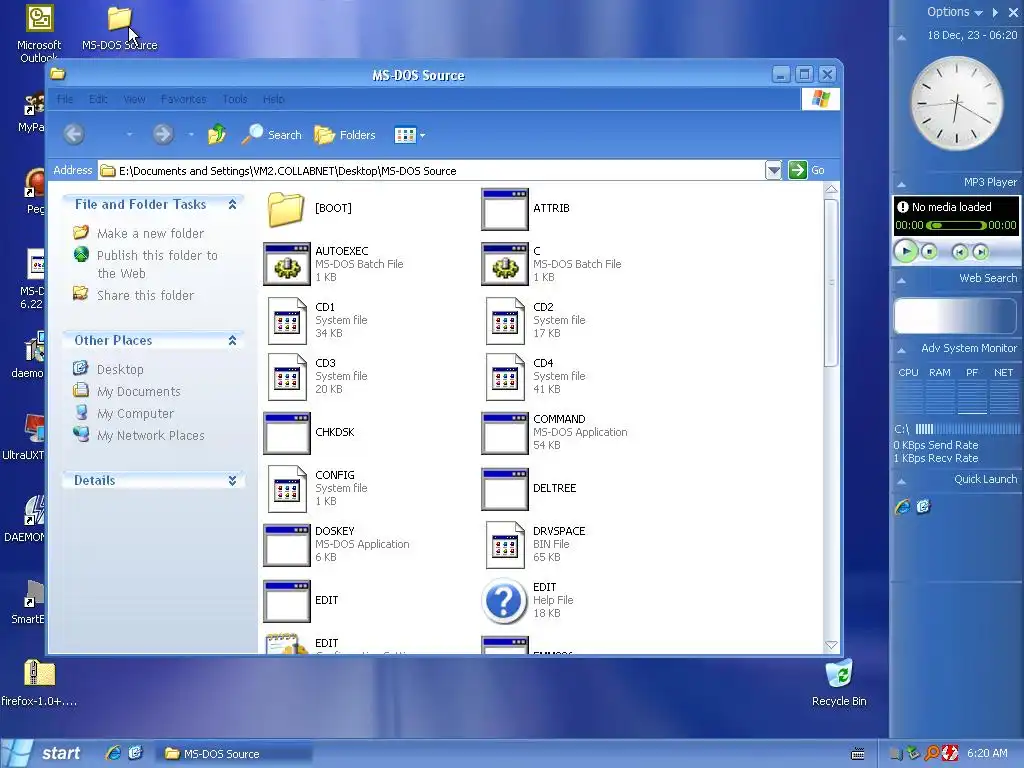This screenshot has height=768, width=1024.
Task: Select the EDIT help file icon
Action: click(504, 601)
